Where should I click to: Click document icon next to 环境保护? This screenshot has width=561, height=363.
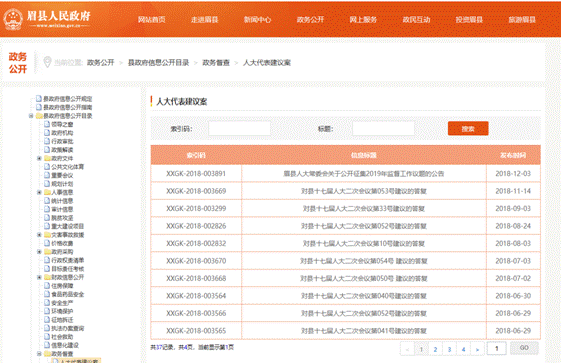tap(47, 311)
